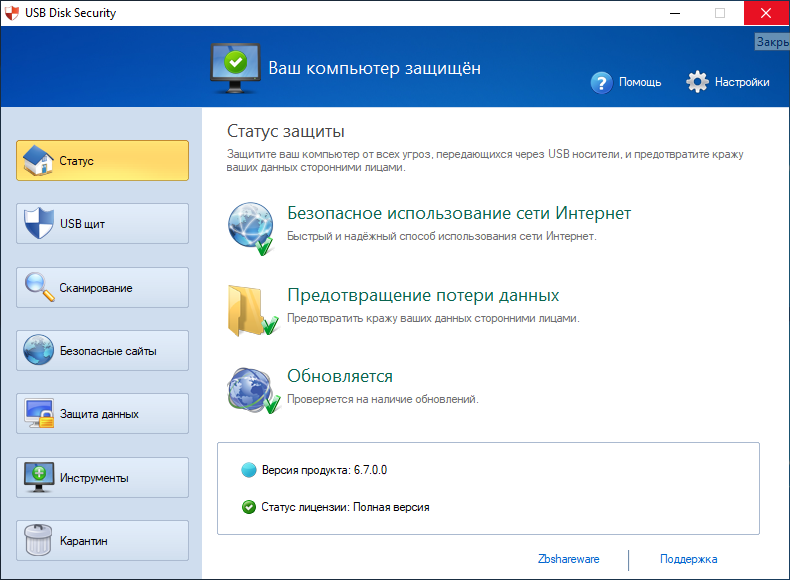Select Защита данных in sidebar

(x=102, y=414)
